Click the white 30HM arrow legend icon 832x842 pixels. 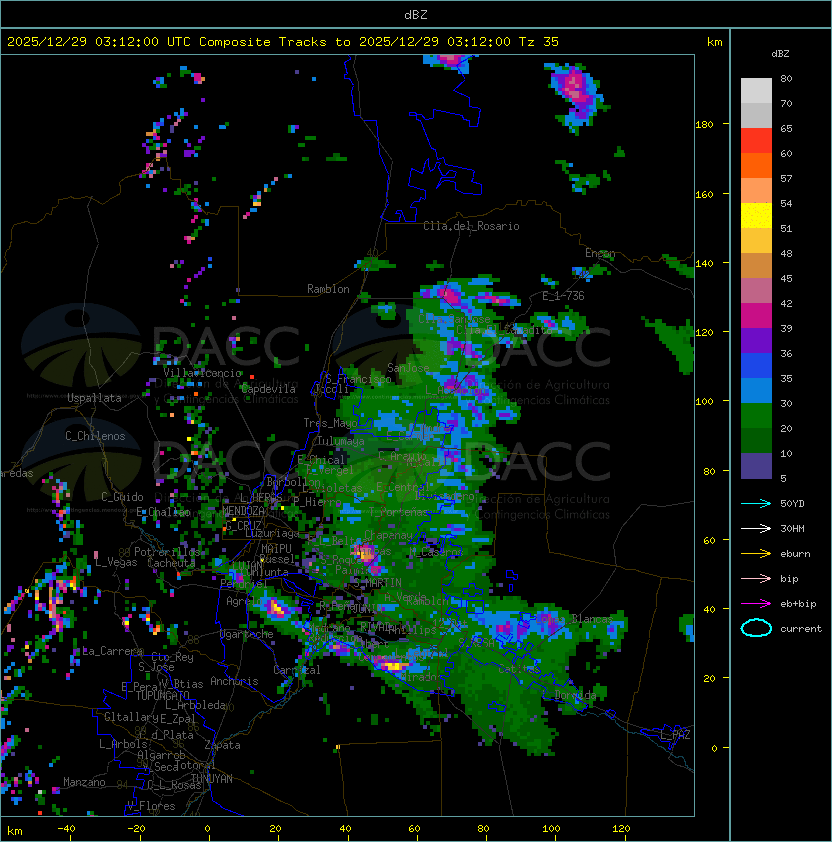756,528
